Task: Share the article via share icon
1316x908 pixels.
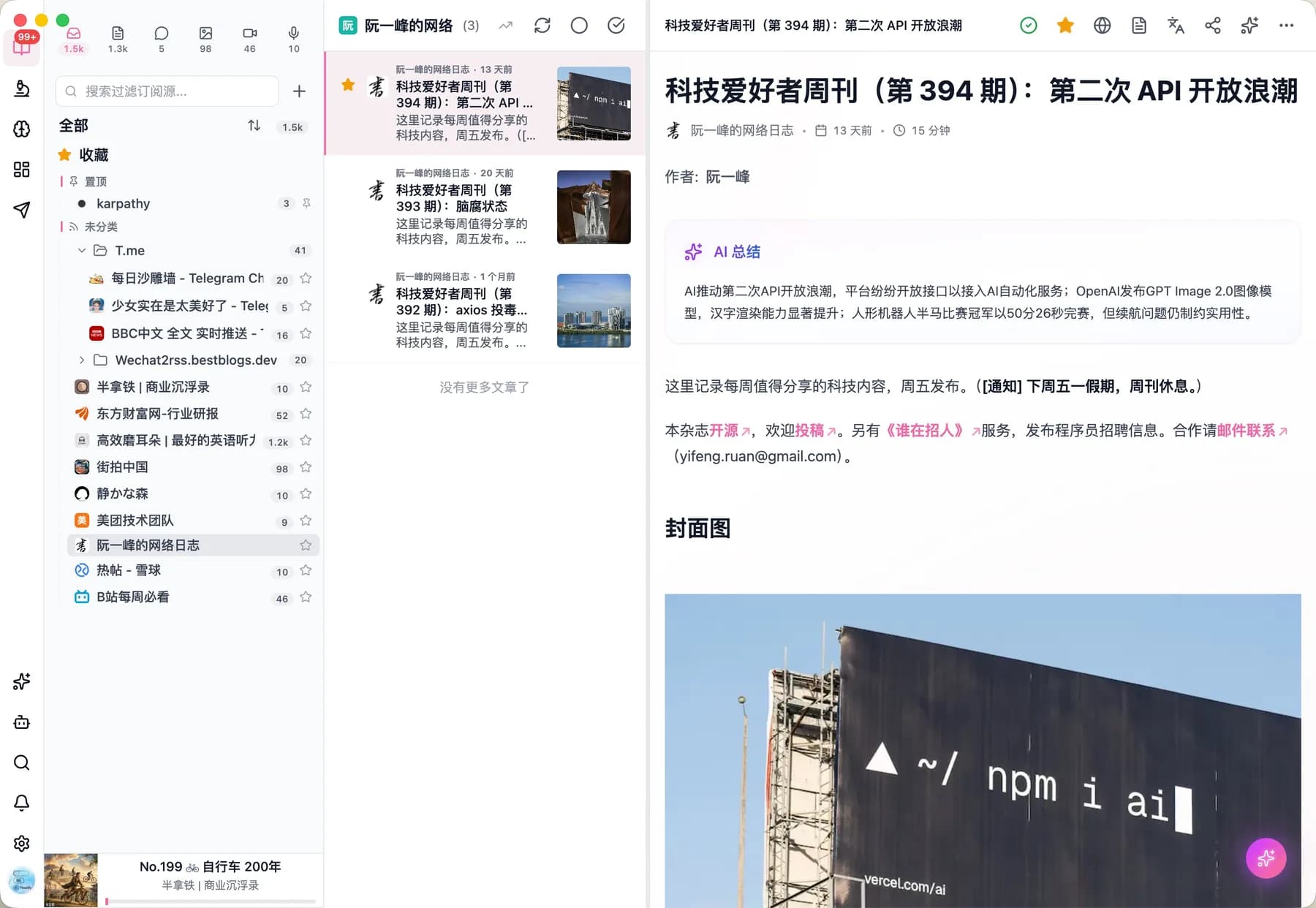Action: point(1213,26)
